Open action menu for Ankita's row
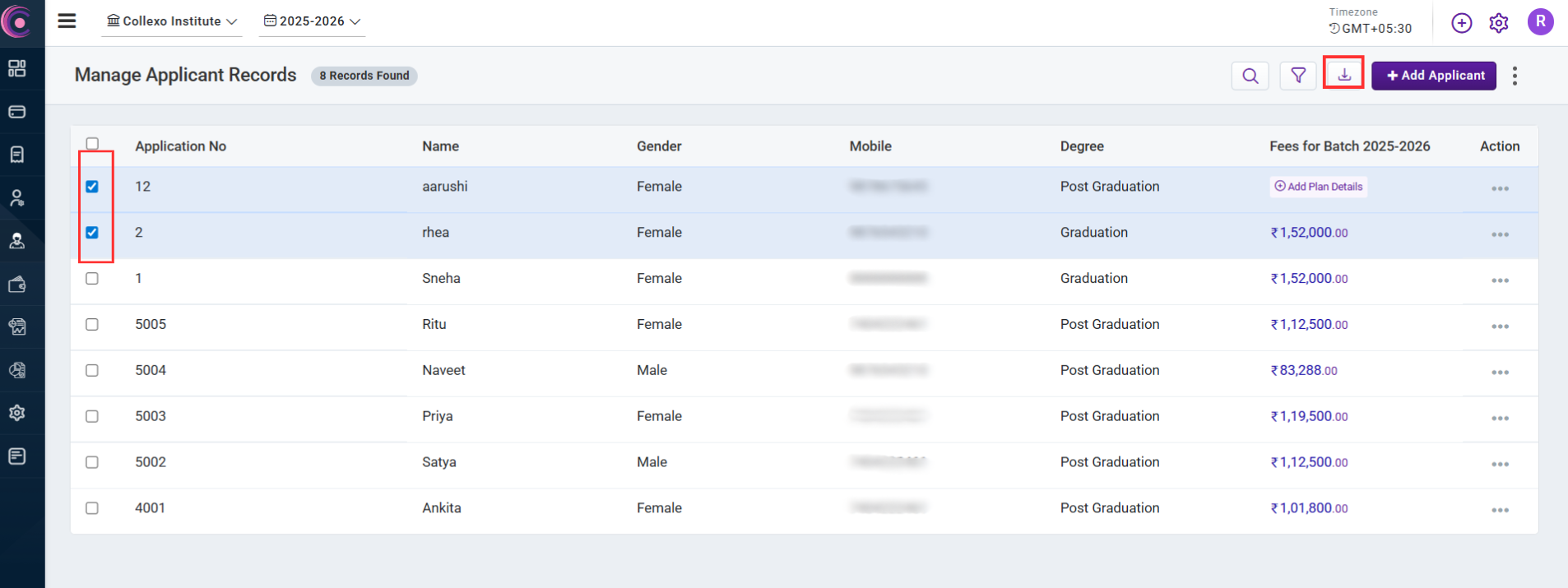The width and height of the screenshot is (1568, 588). pos(1499,510)
